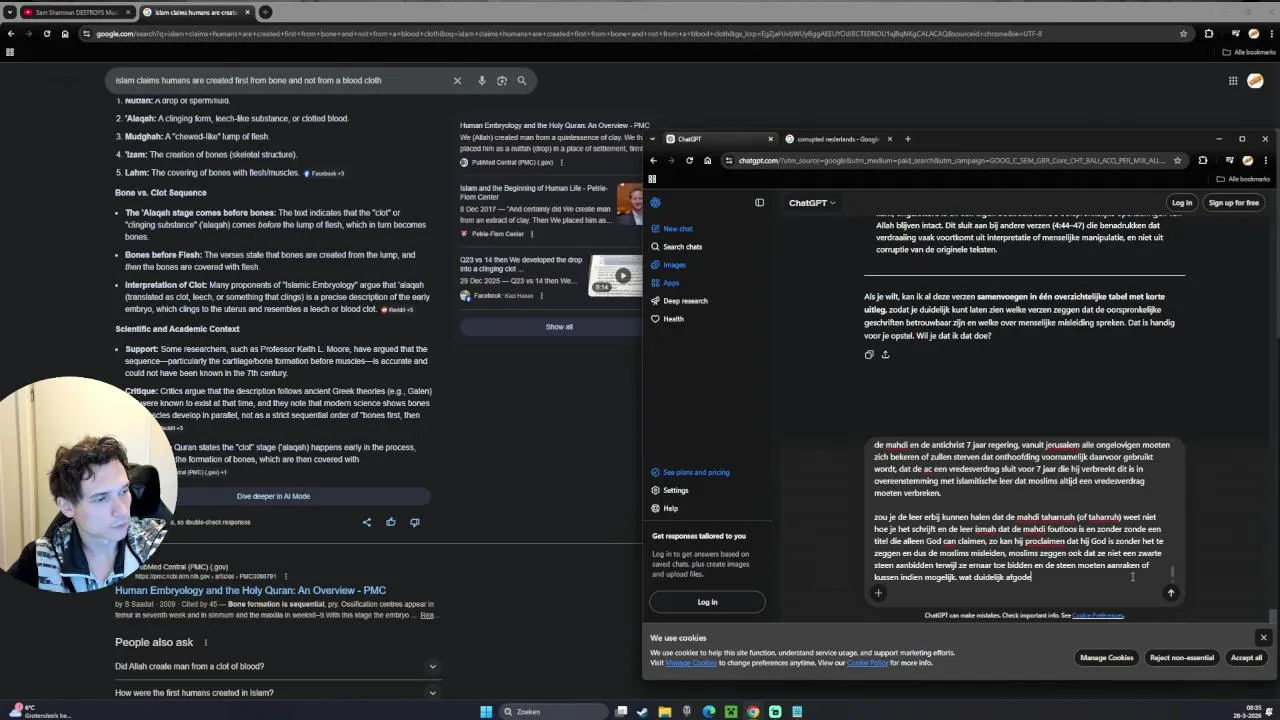Toggle the ChatGPT sidebar panel
The width and height of the screenshot is (1280, 720).
click(x=759, y=202)
